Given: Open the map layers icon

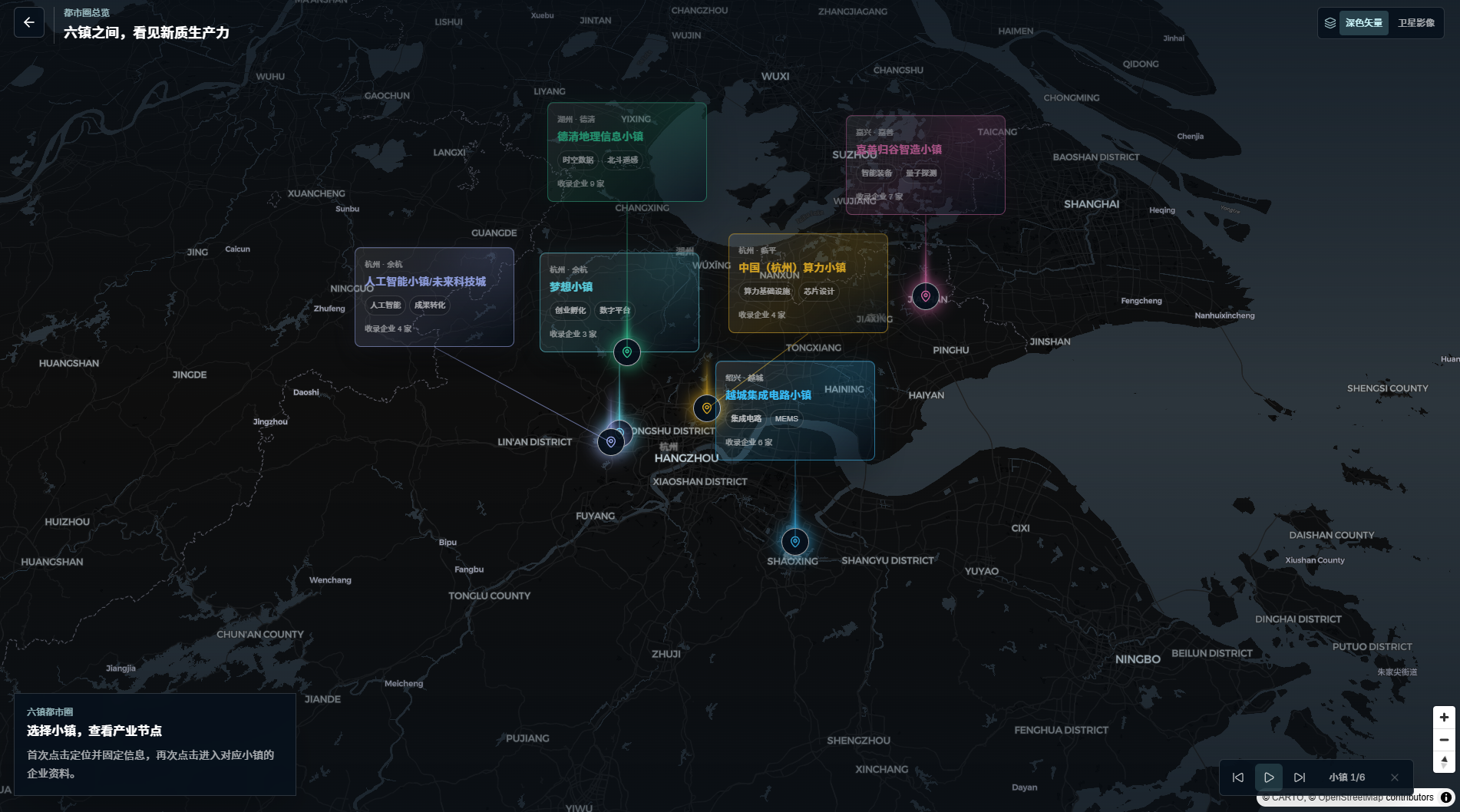Looking at the screenshot, I should pos(1330,23).
